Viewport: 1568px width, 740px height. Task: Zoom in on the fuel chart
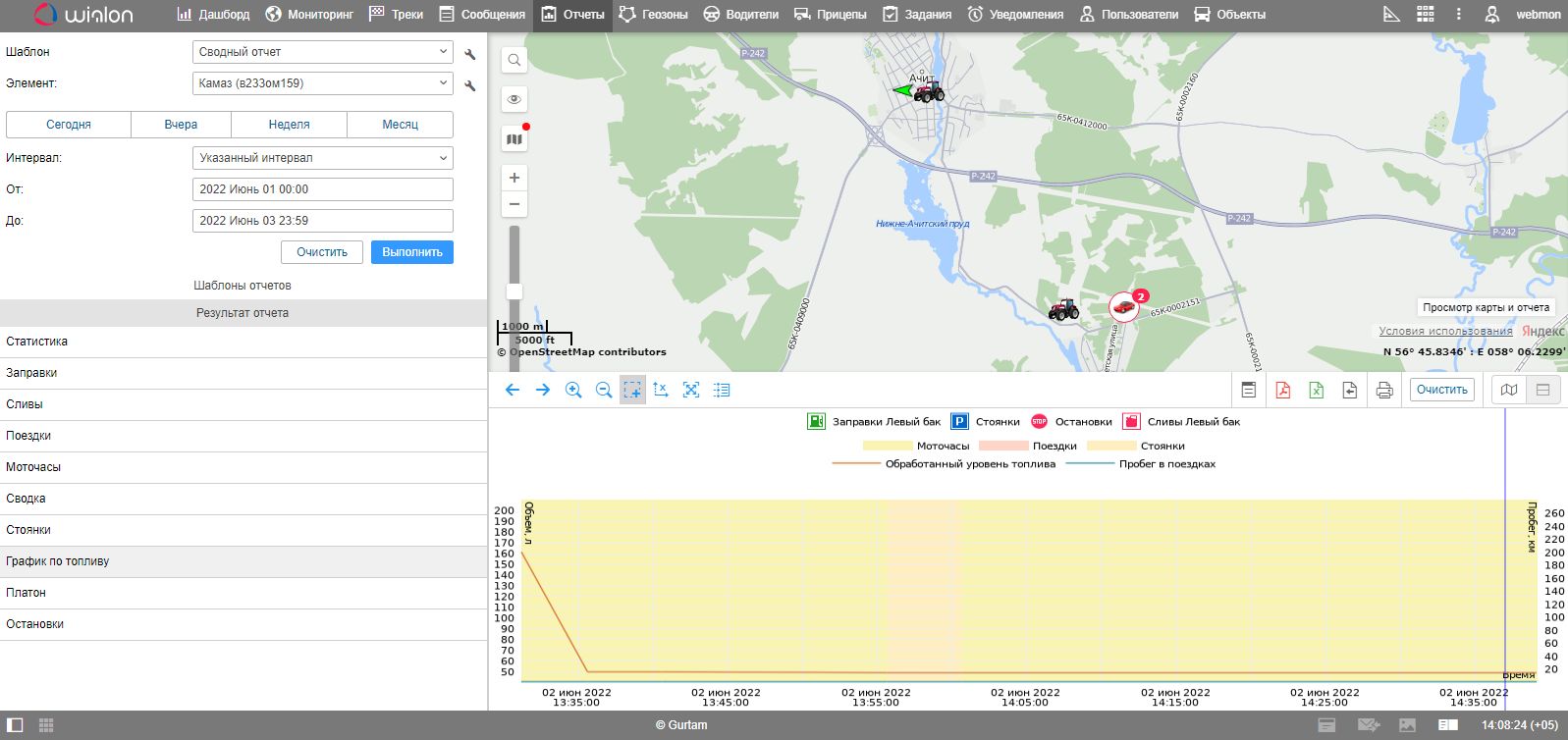click(x=573, y=390)
